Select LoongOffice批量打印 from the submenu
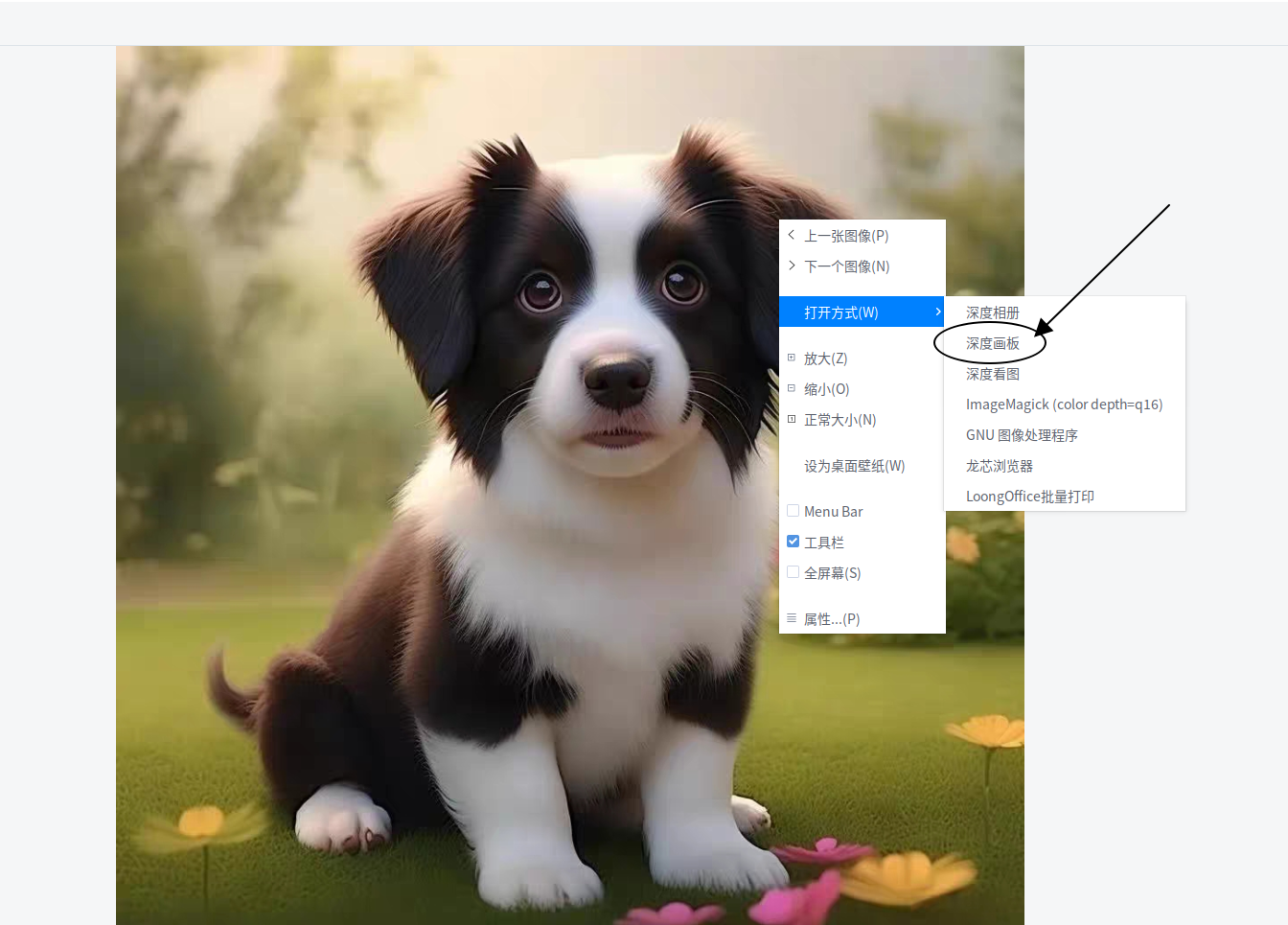 coord(1030,496)
